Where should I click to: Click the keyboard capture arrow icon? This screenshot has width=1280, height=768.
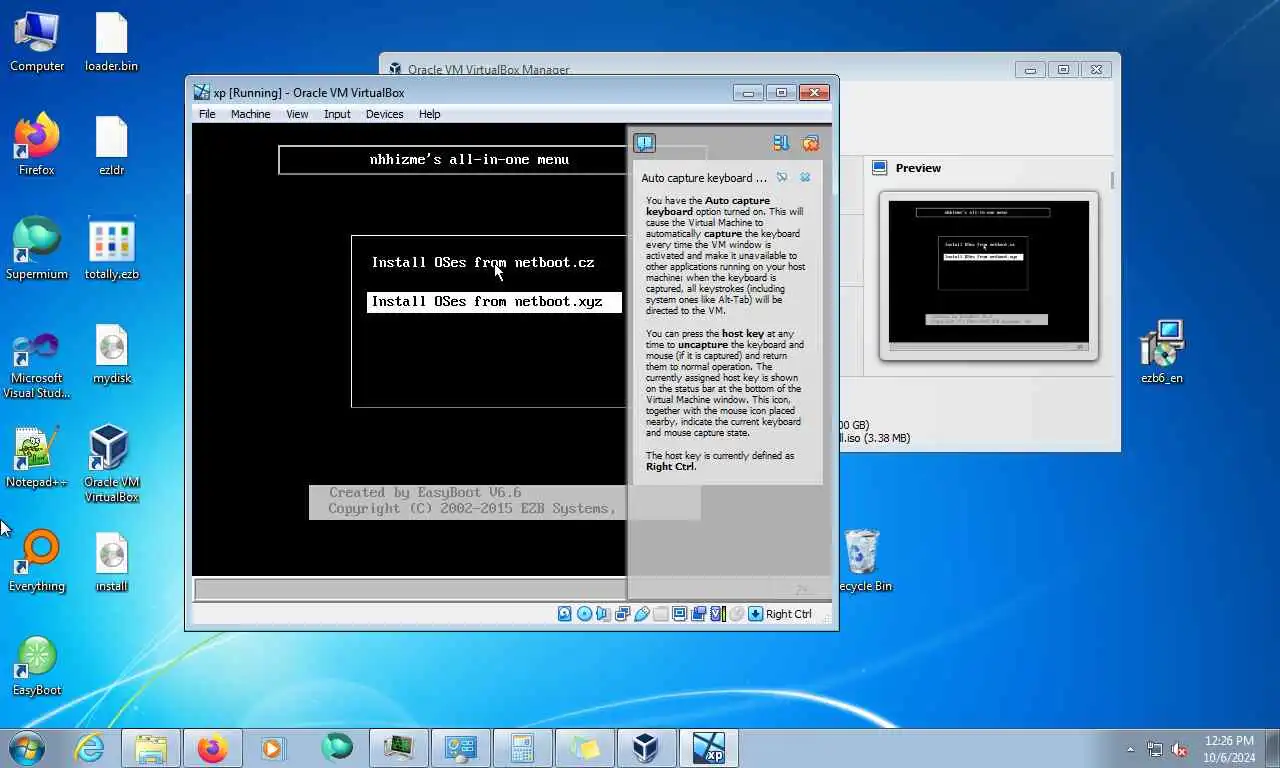click(755, 614)
